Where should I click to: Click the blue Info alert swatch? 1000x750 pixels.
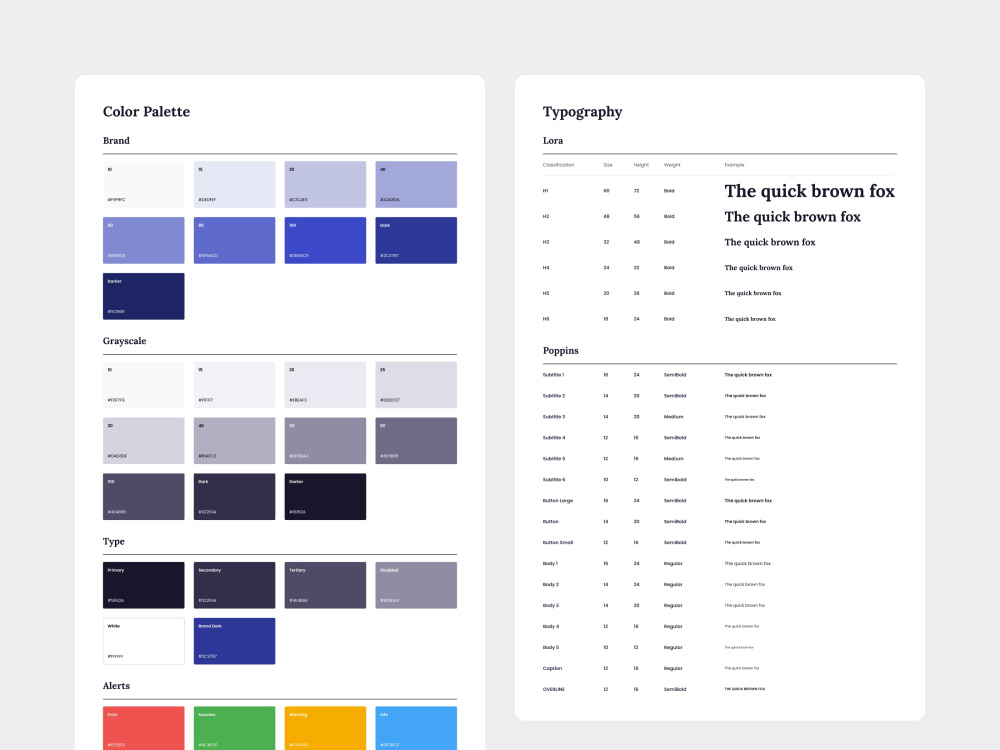416,728
